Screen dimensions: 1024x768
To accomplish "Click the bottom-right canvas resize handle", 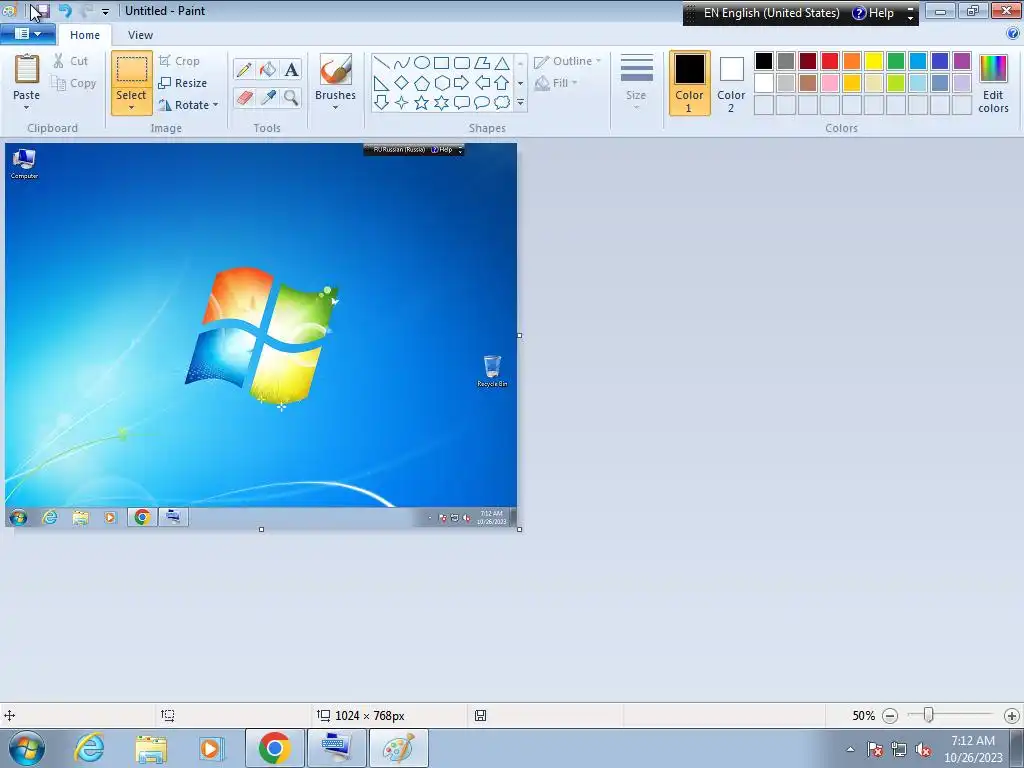I will [520, 530].
